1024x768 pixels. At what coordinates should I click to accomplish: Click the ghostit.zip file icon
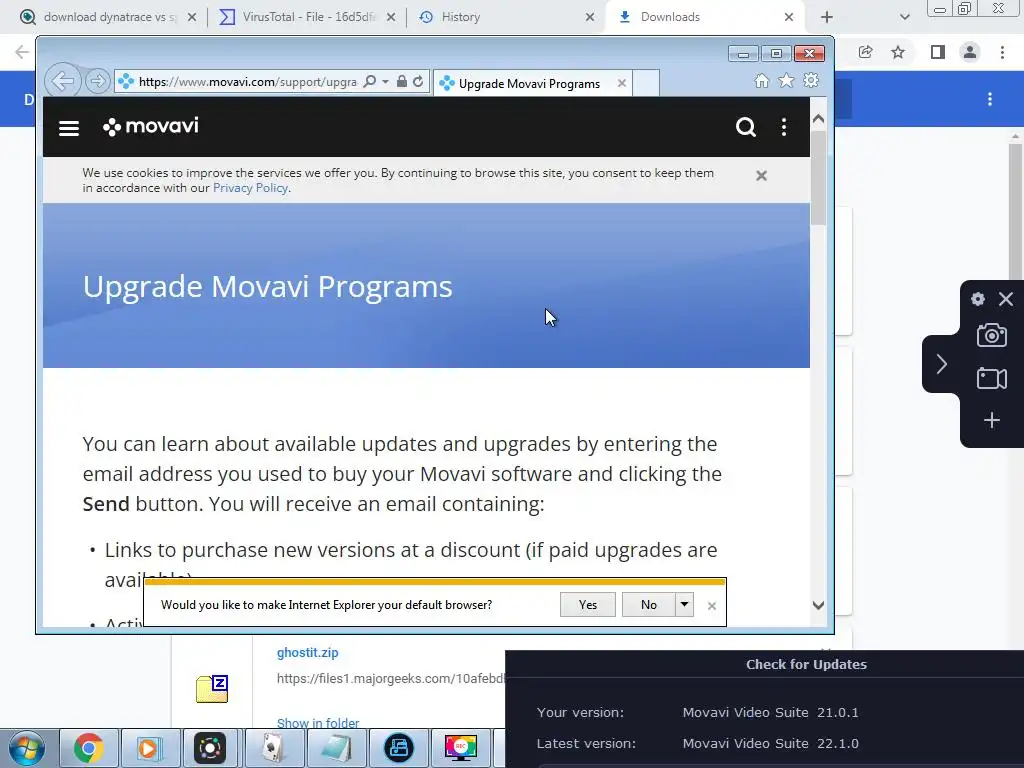(x=212, y=689)
